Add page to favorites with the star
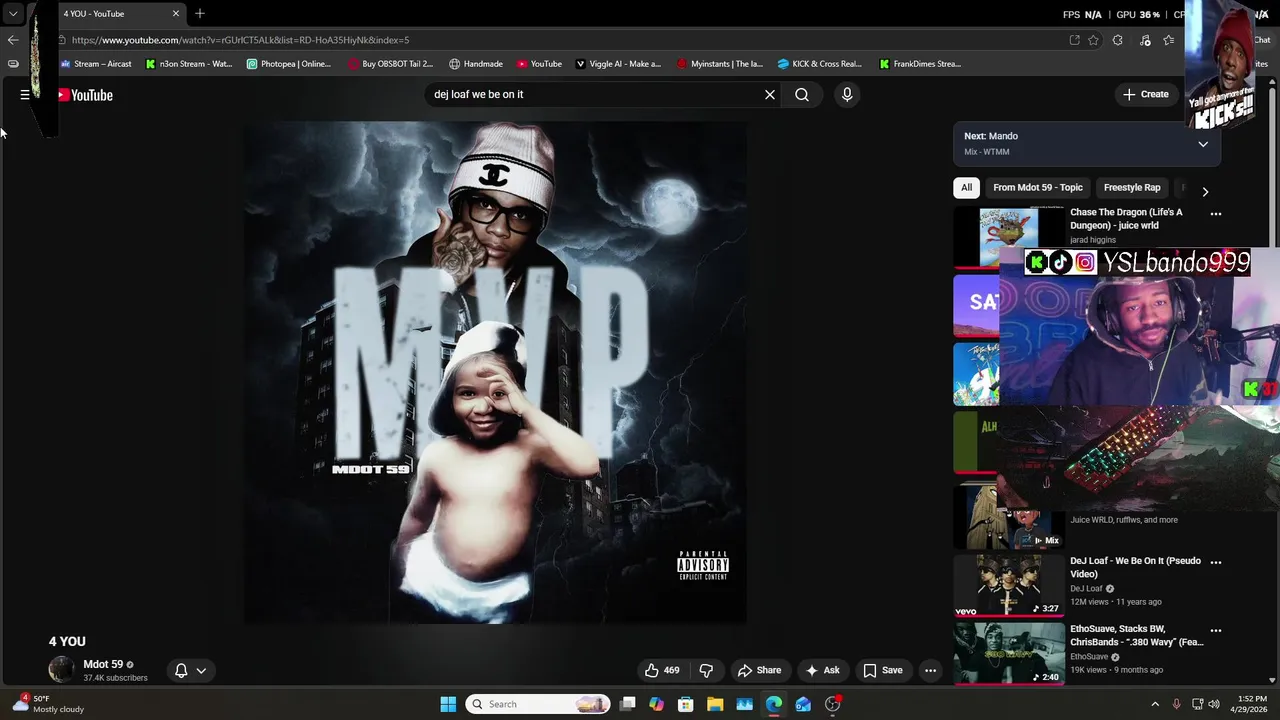The image size is (1280, 720). click(1093, 40)
